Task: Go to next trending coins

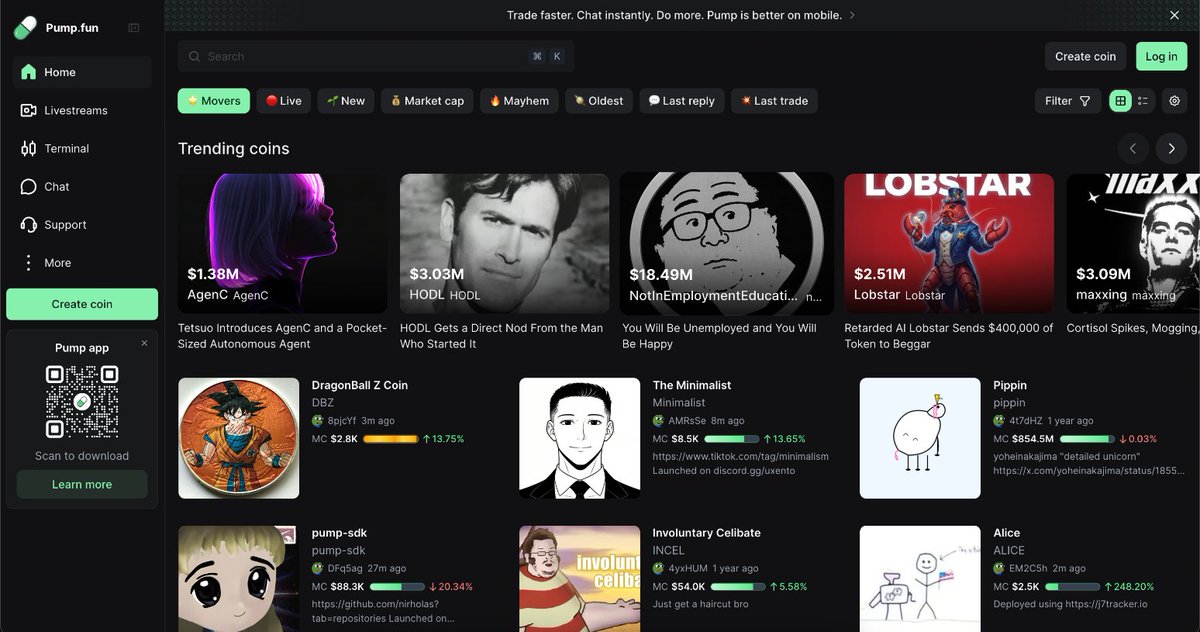Action: coord(1171,148)
